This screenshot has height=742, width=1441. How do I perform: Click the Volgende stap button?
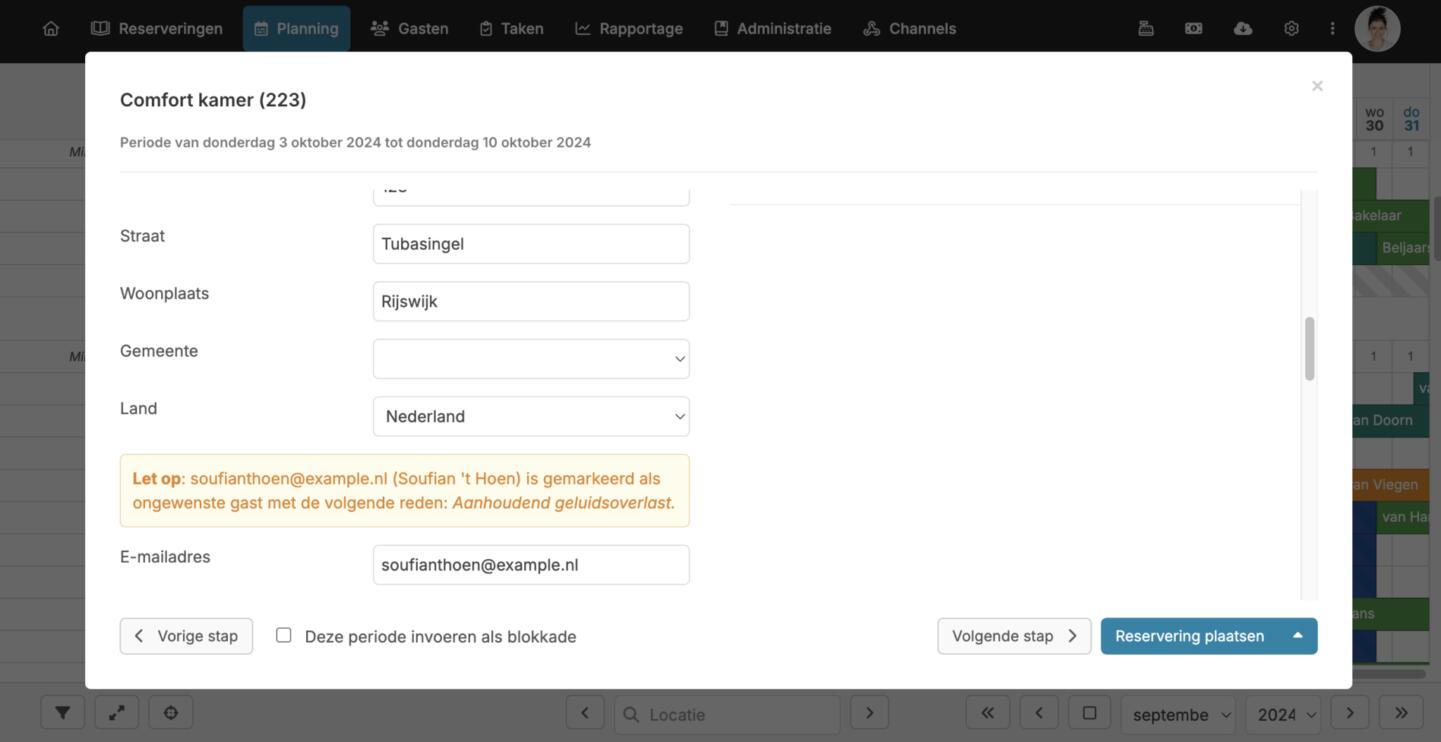pos(1014,636)
